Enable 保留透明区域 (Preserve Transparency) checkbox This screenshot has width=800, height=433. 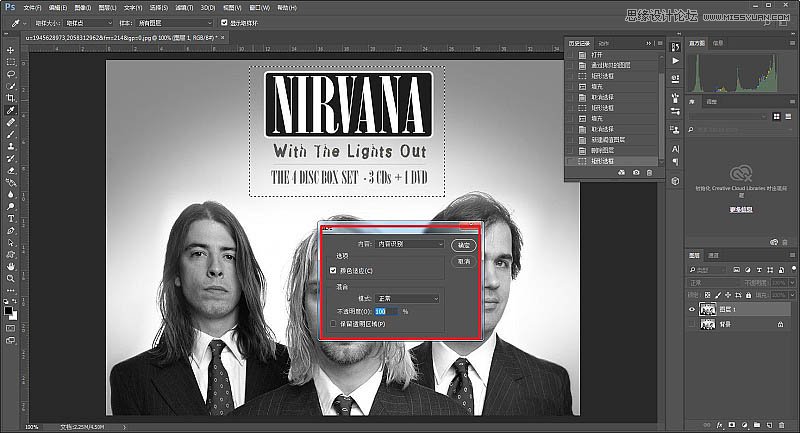tap(333, 323)
